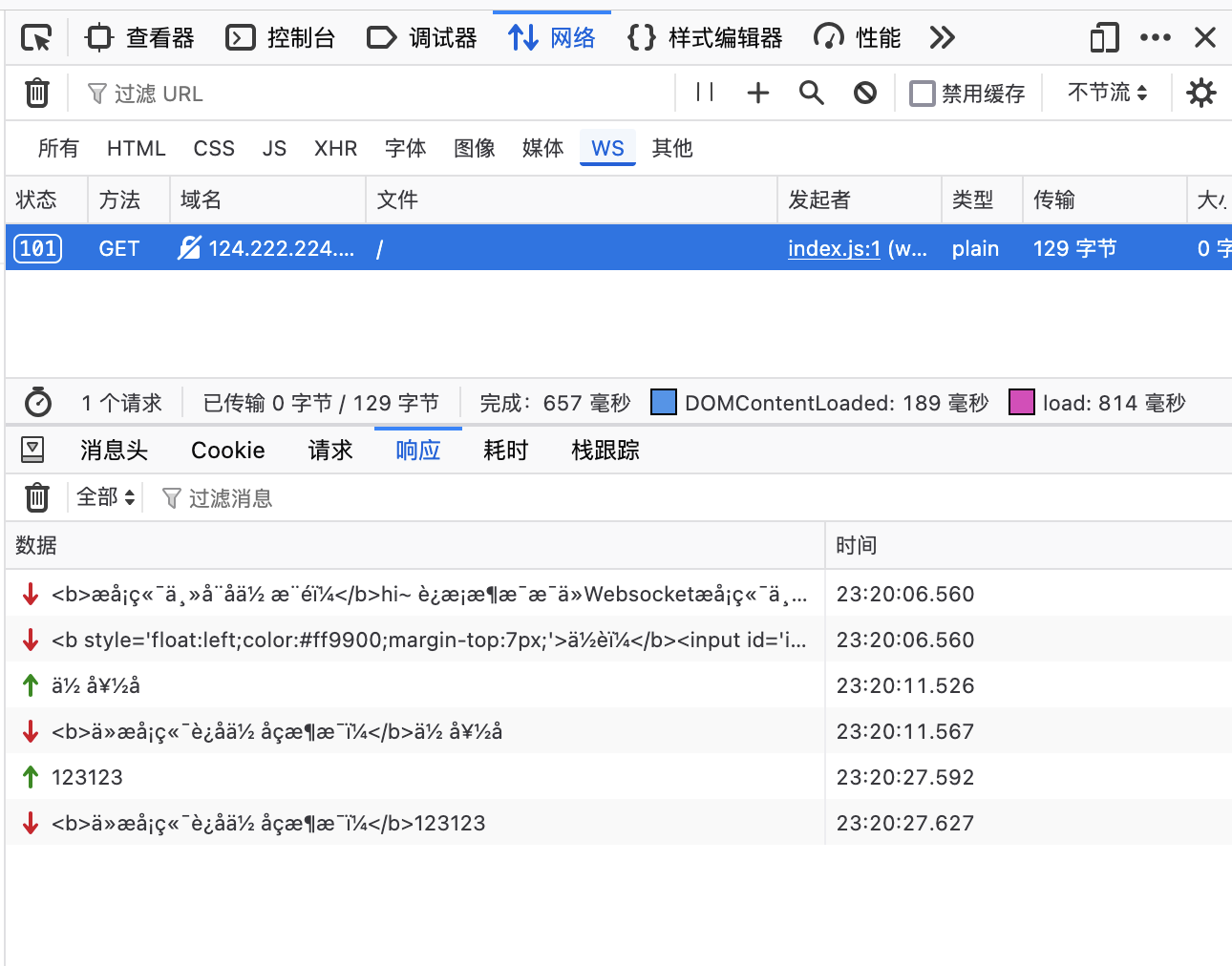Open request blocking panel icon
This screenshot has height=966, width=1232.
click(865, 93)
